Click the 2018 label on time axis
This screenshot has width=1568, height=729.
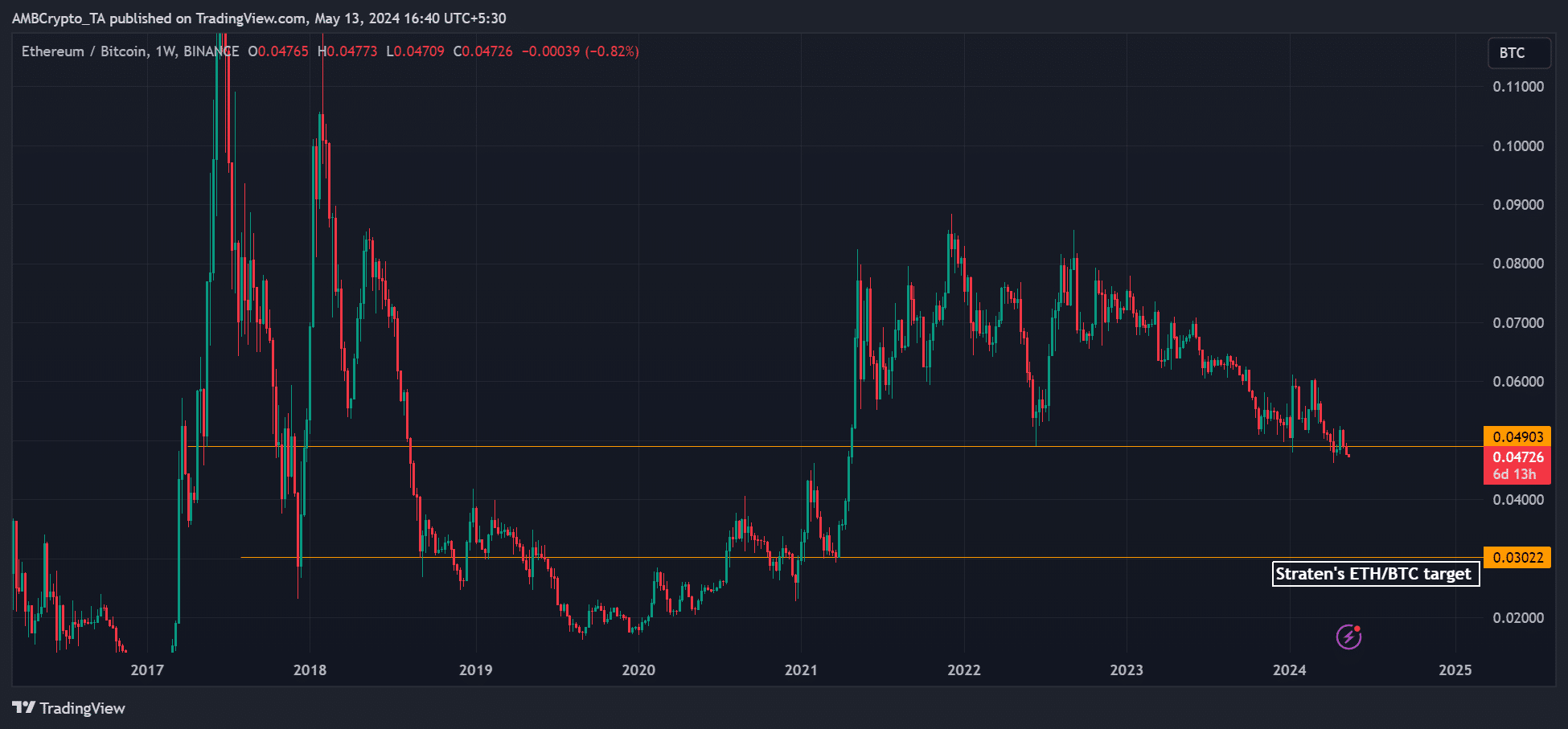click(x=310, y=670)
